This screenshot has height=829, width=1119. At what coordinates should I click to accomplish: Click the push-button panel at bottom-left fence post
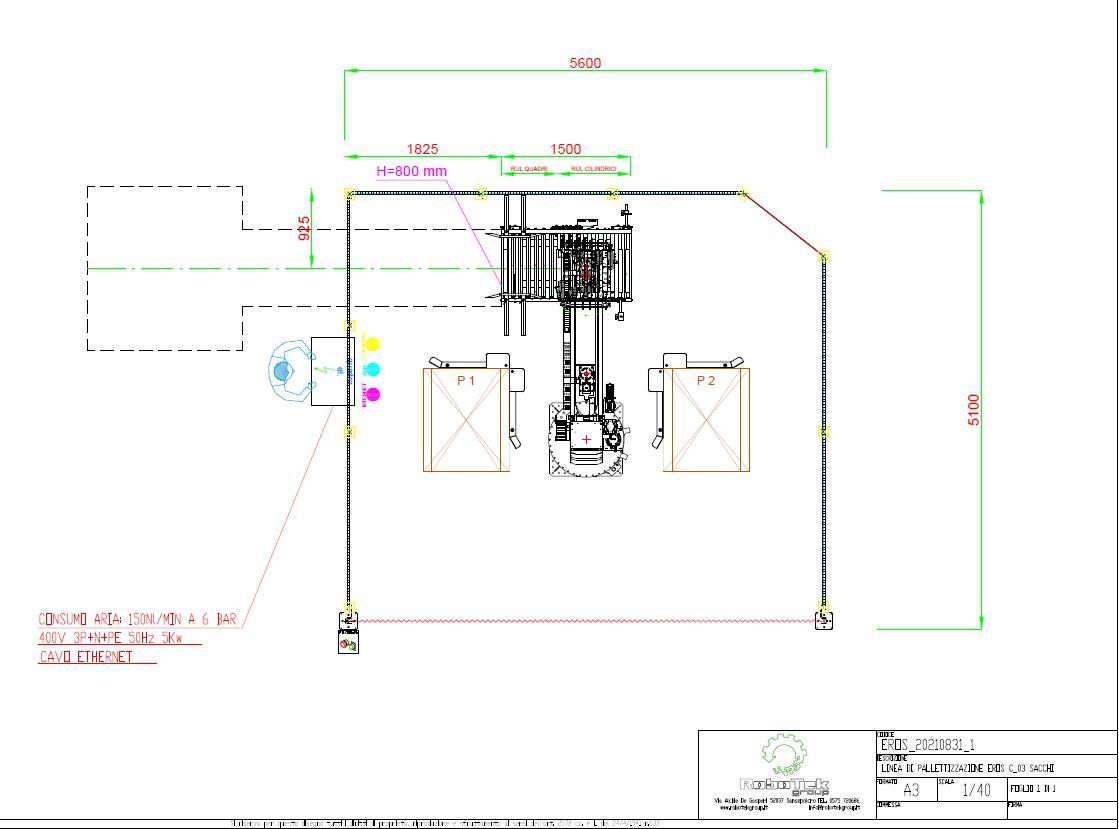[348, 639]
